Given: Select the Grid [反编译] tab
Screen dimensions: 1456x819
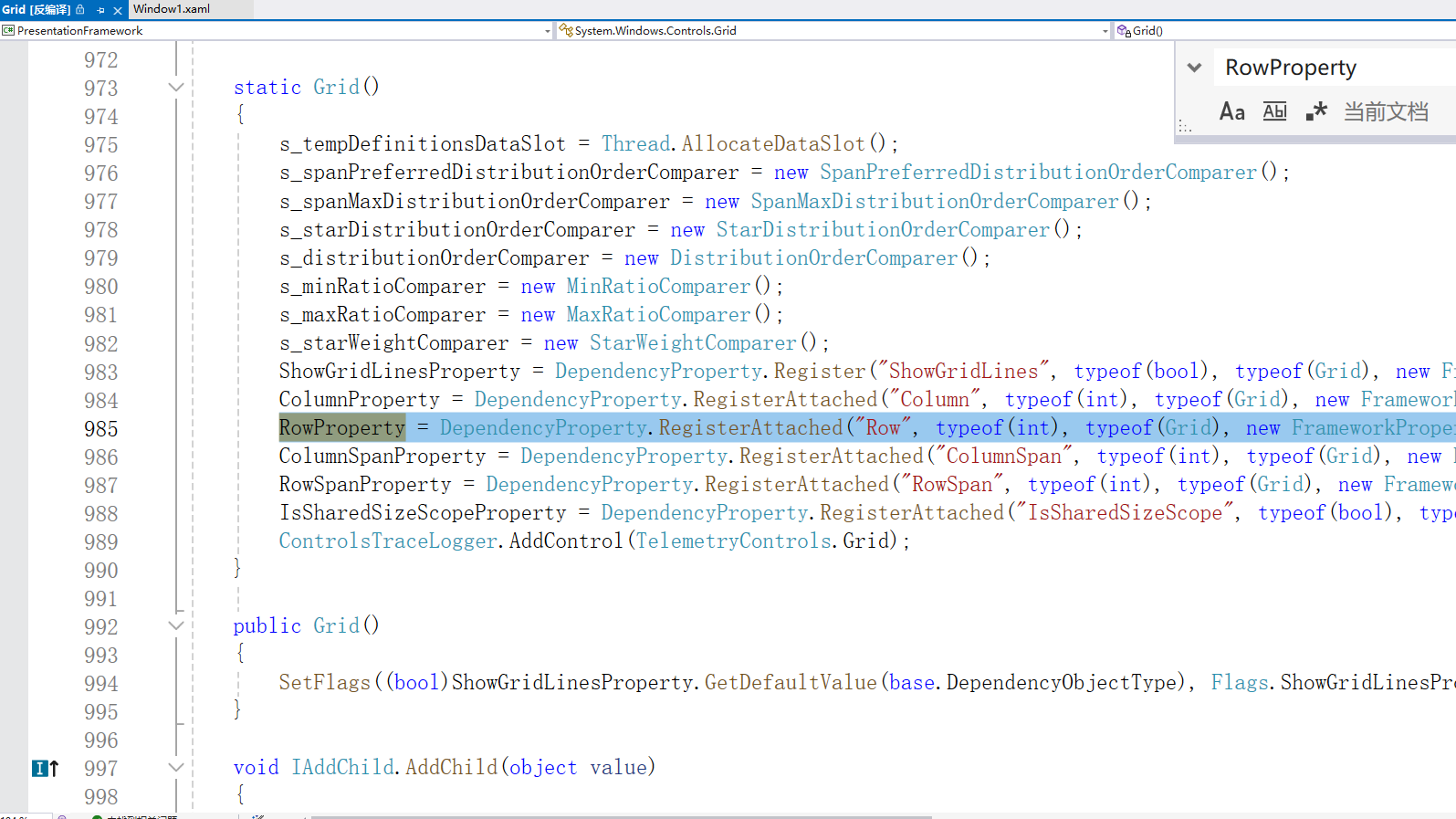Looking at the screenshot, I should pyautogui.click(x=37, y=9).
